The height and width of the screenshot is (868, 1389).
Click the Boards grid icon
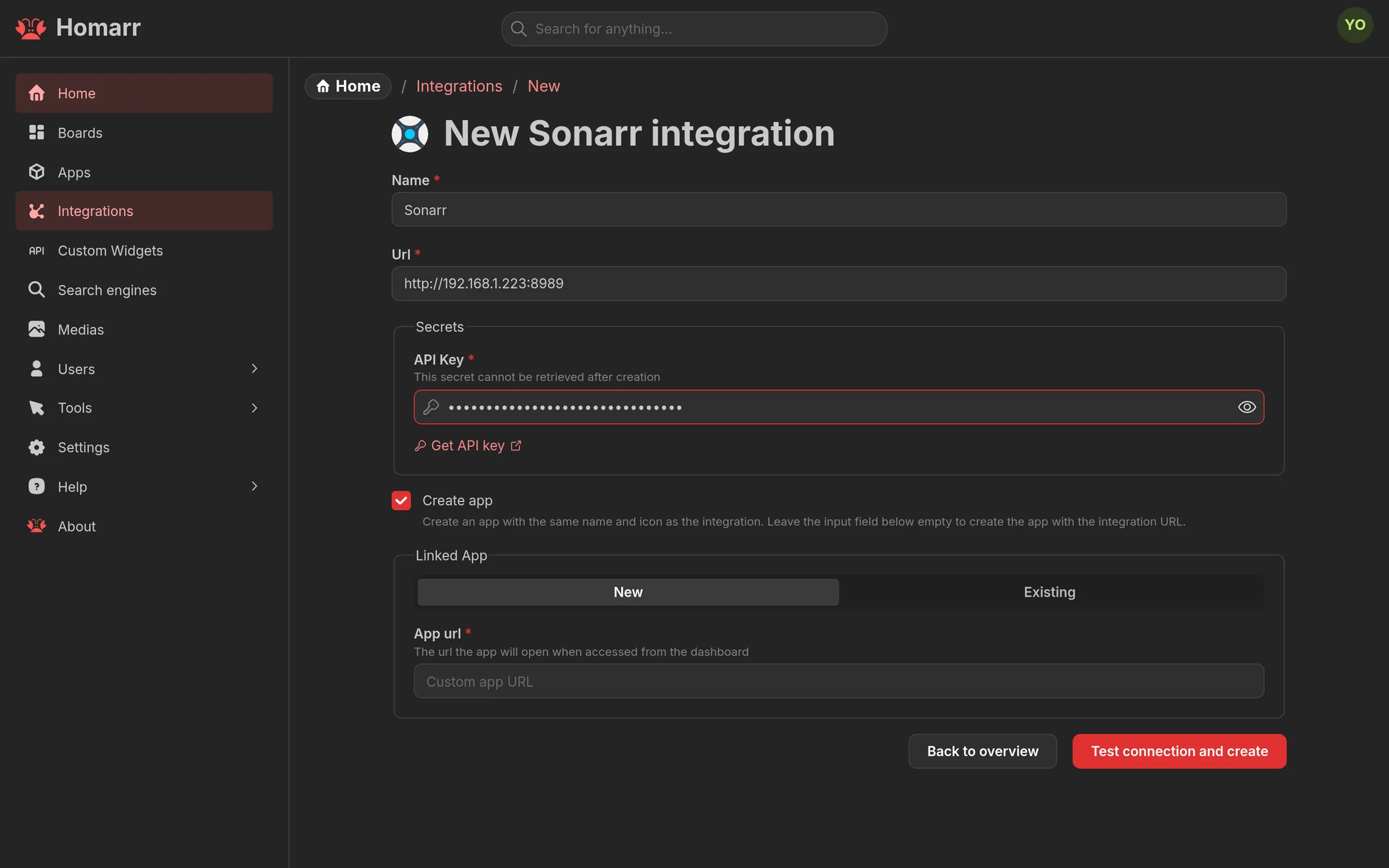pyautogui.click(x=37, y=132)
